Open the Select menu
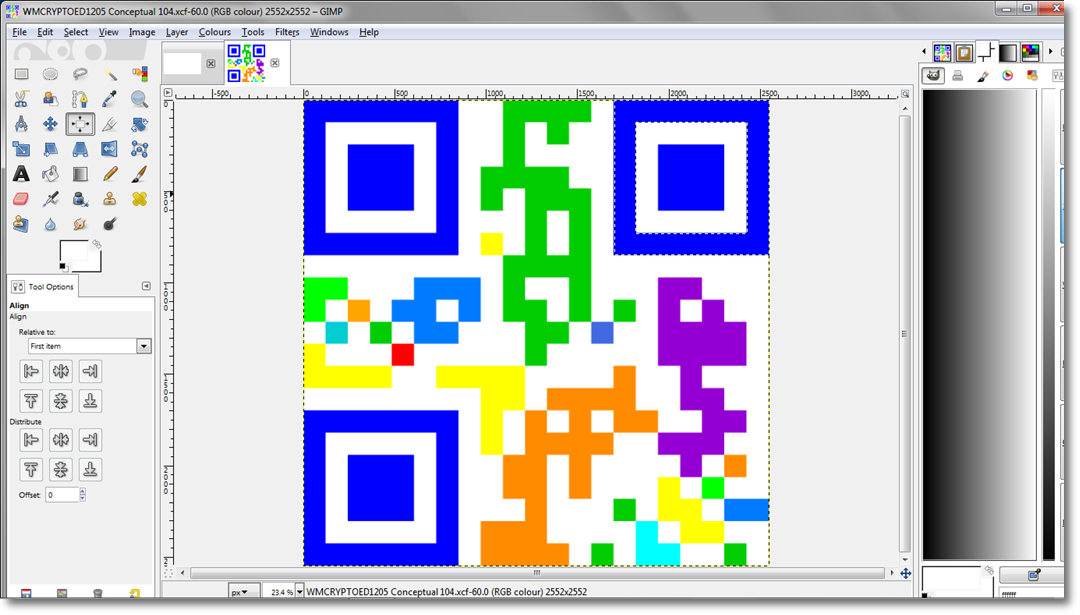 pyautogui.click(x=76, y=32)
